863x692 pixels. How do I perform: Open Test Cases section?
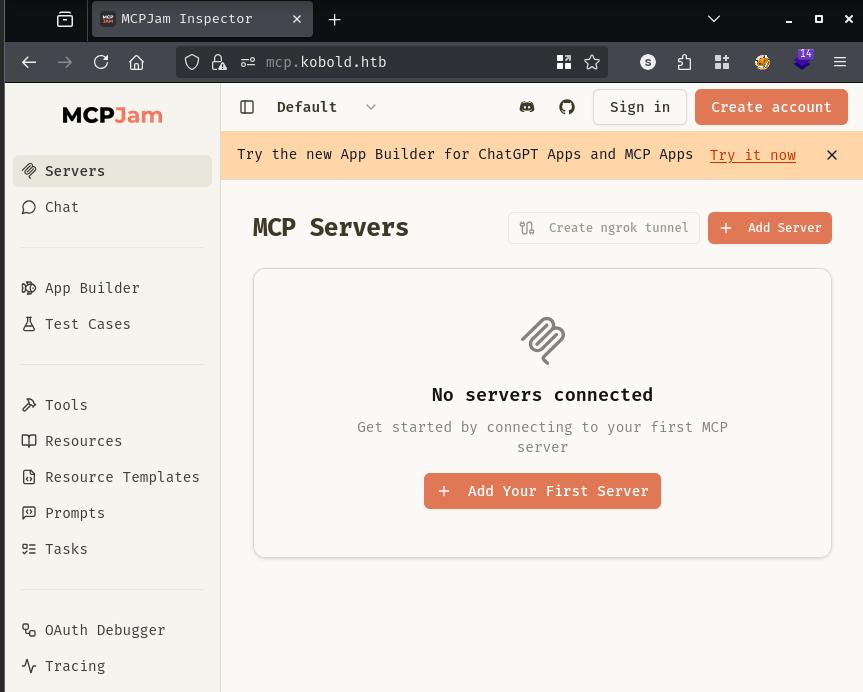tap(112, 324)
